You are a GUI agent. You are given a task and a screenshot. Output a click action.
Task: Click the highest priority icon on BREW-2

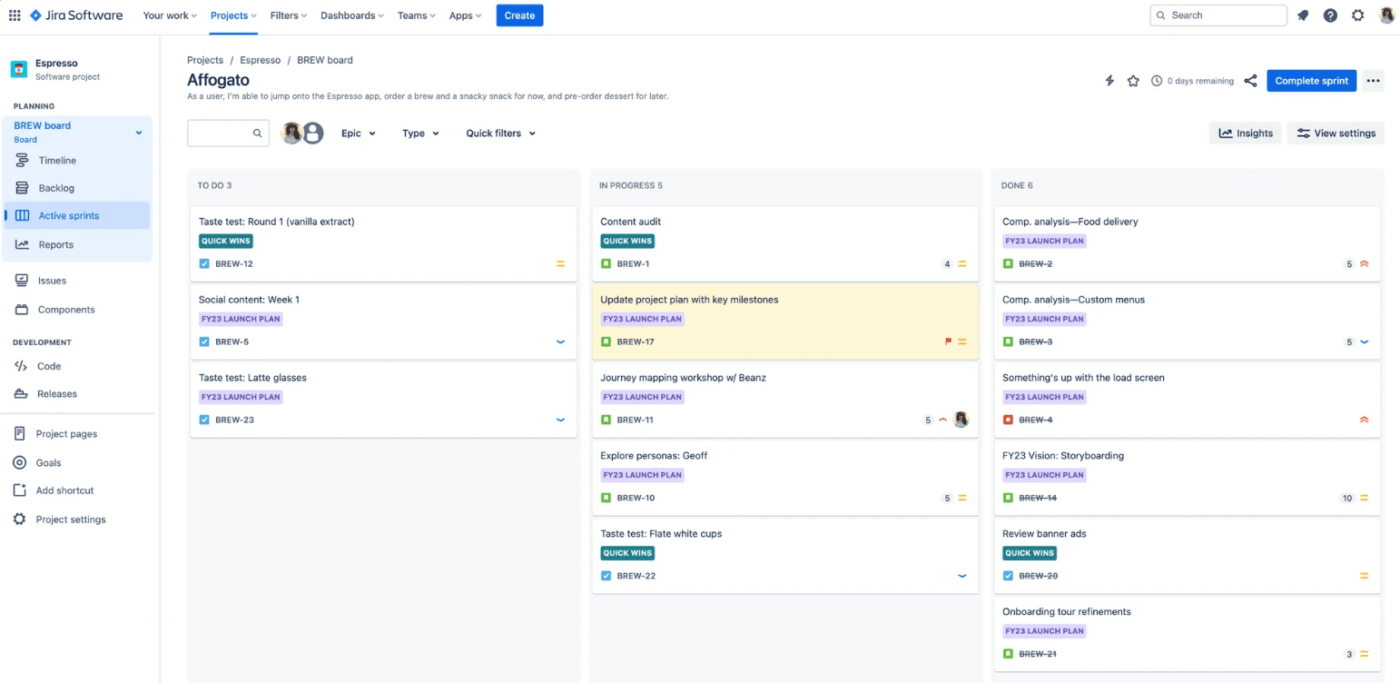pos(1364,264)
